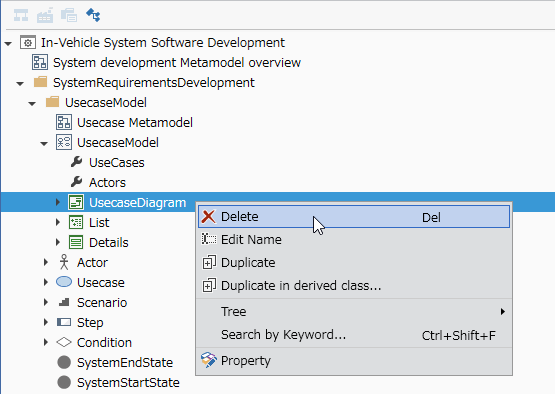Select In-Vehicle System Software Development tree item

pyautogui.click(x=163, y=42)
